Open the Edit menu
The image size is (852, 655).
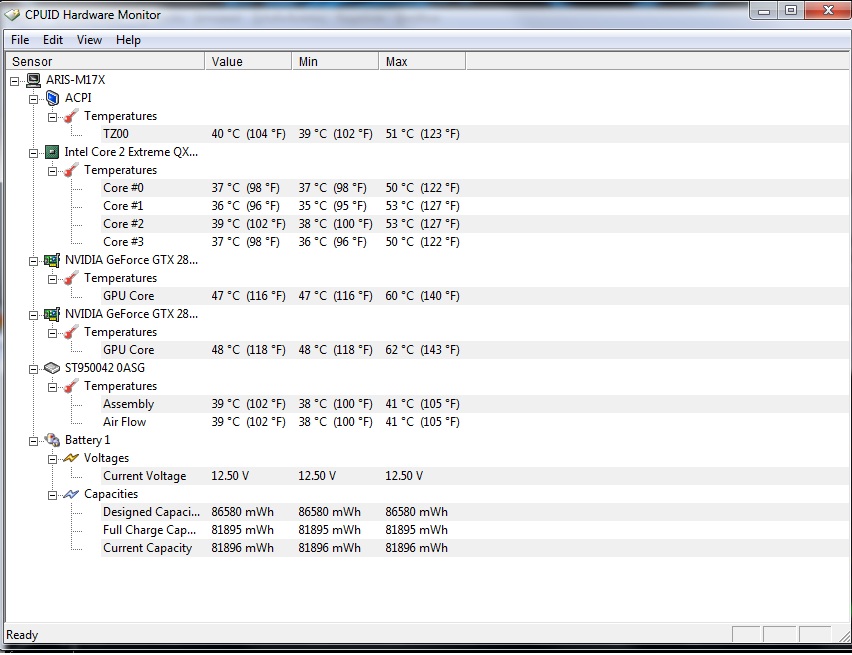click(x=53, y=40)
